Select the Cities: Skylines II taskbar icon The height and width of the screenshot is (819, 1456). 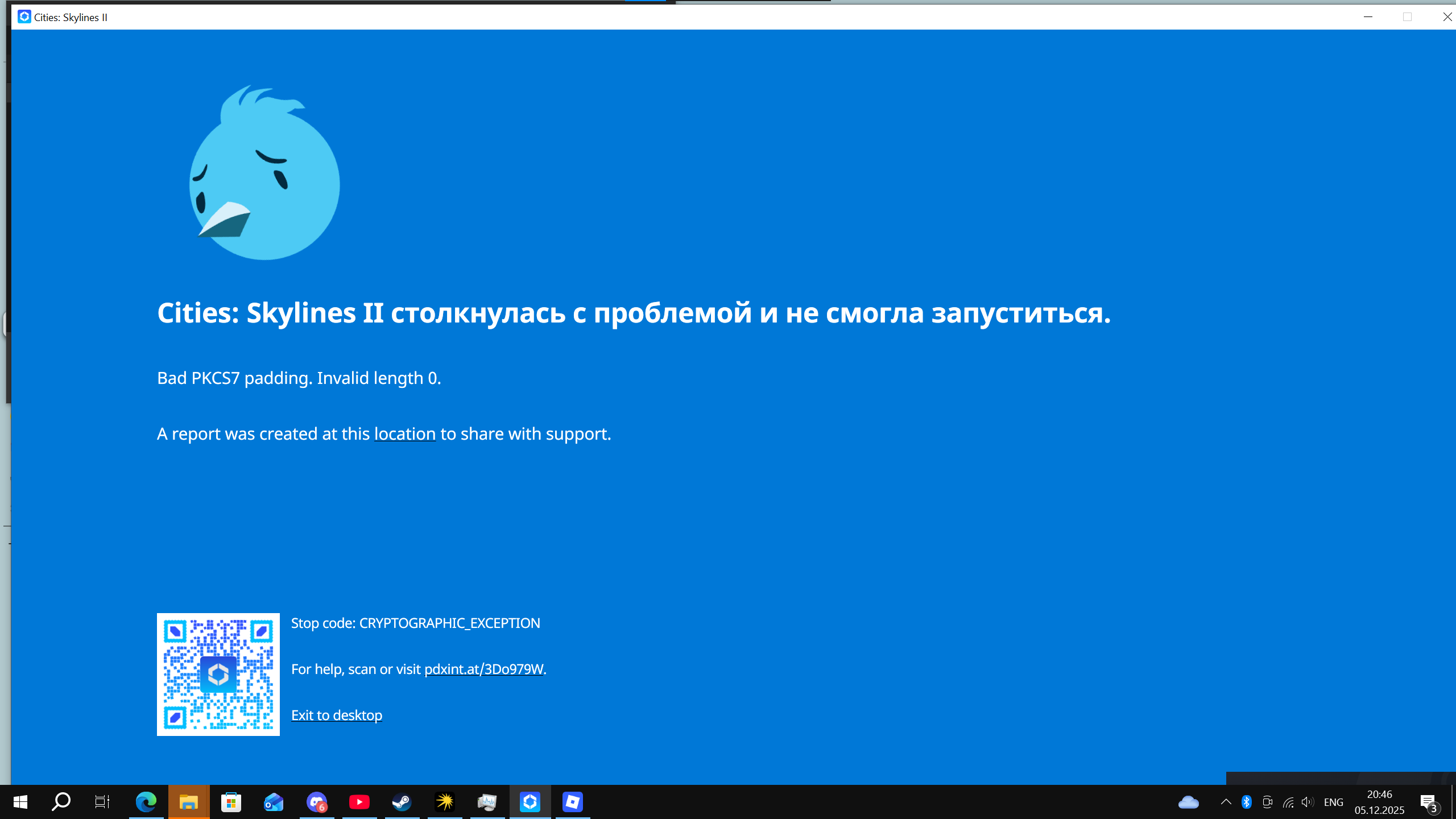click(x=530, y=802)
